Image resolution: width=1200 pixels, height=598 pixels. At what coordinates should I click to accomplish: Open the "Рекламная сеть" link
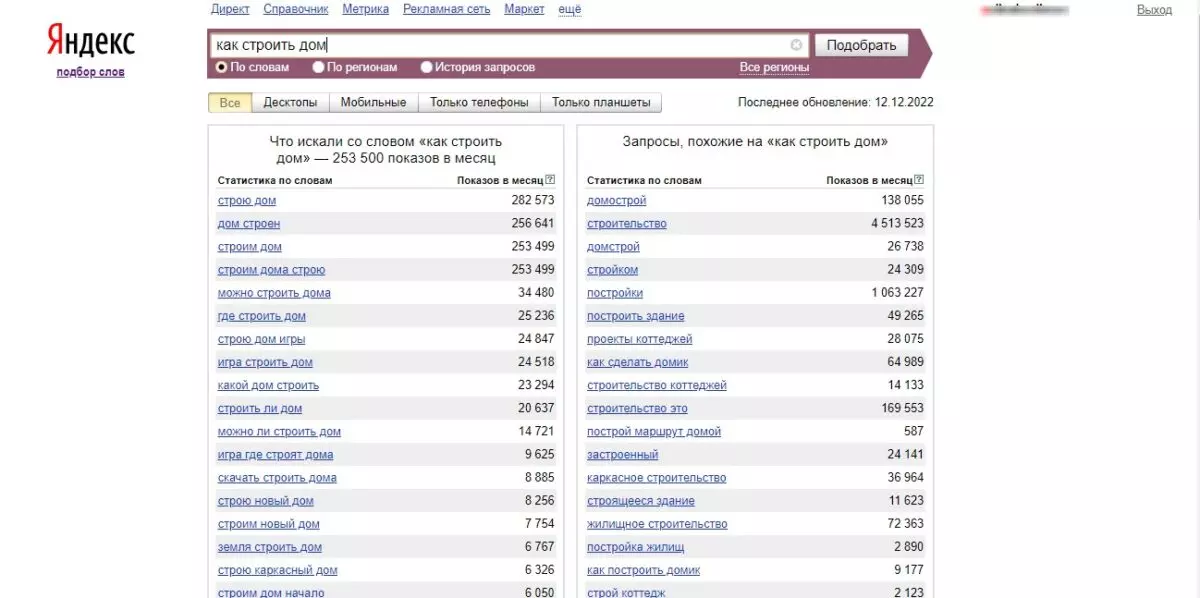[447, 9]
